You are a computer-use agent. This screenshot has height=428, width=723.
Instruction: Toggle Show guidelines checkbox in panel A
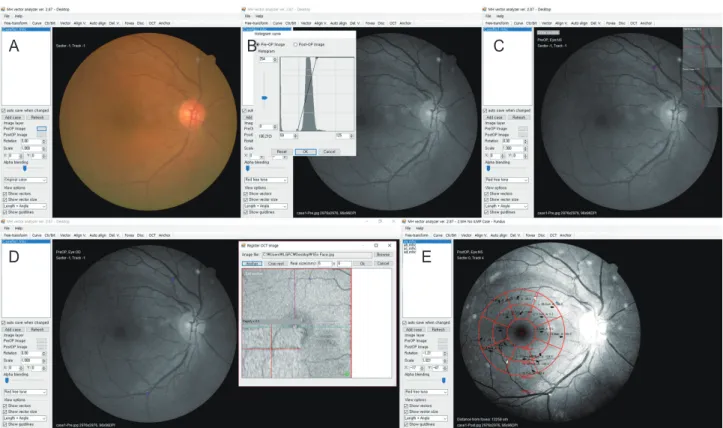click(5, 212)
